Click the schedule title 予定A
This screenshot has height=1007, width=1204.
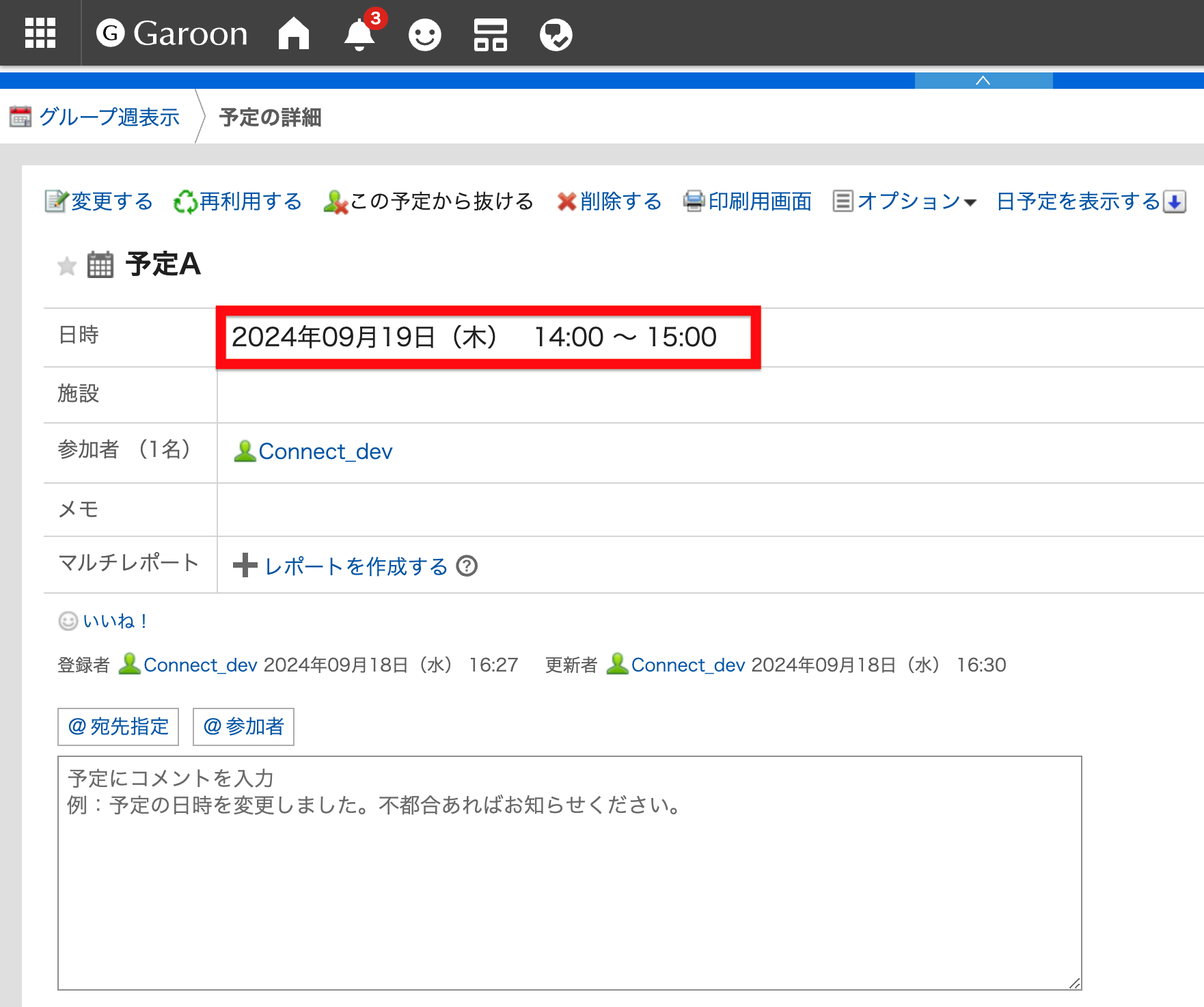click(163, 264)
